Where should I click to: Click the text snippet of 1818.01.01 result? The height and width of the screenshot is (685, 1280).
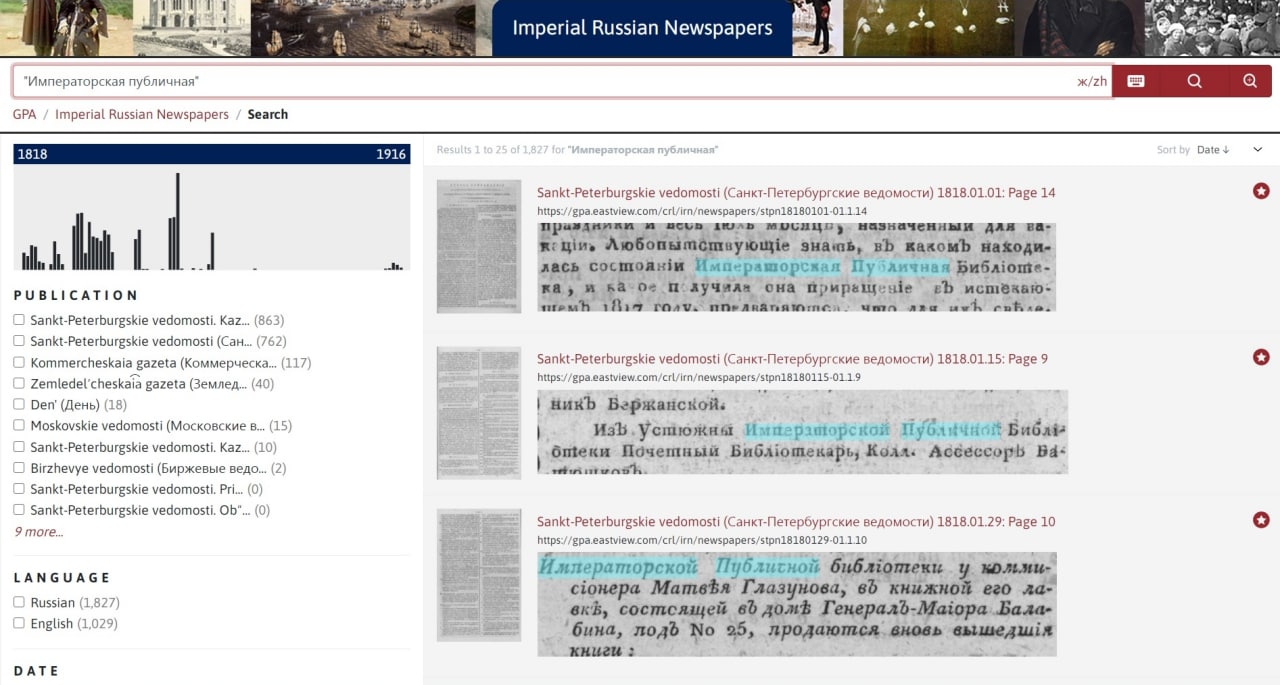coord(796,267)
